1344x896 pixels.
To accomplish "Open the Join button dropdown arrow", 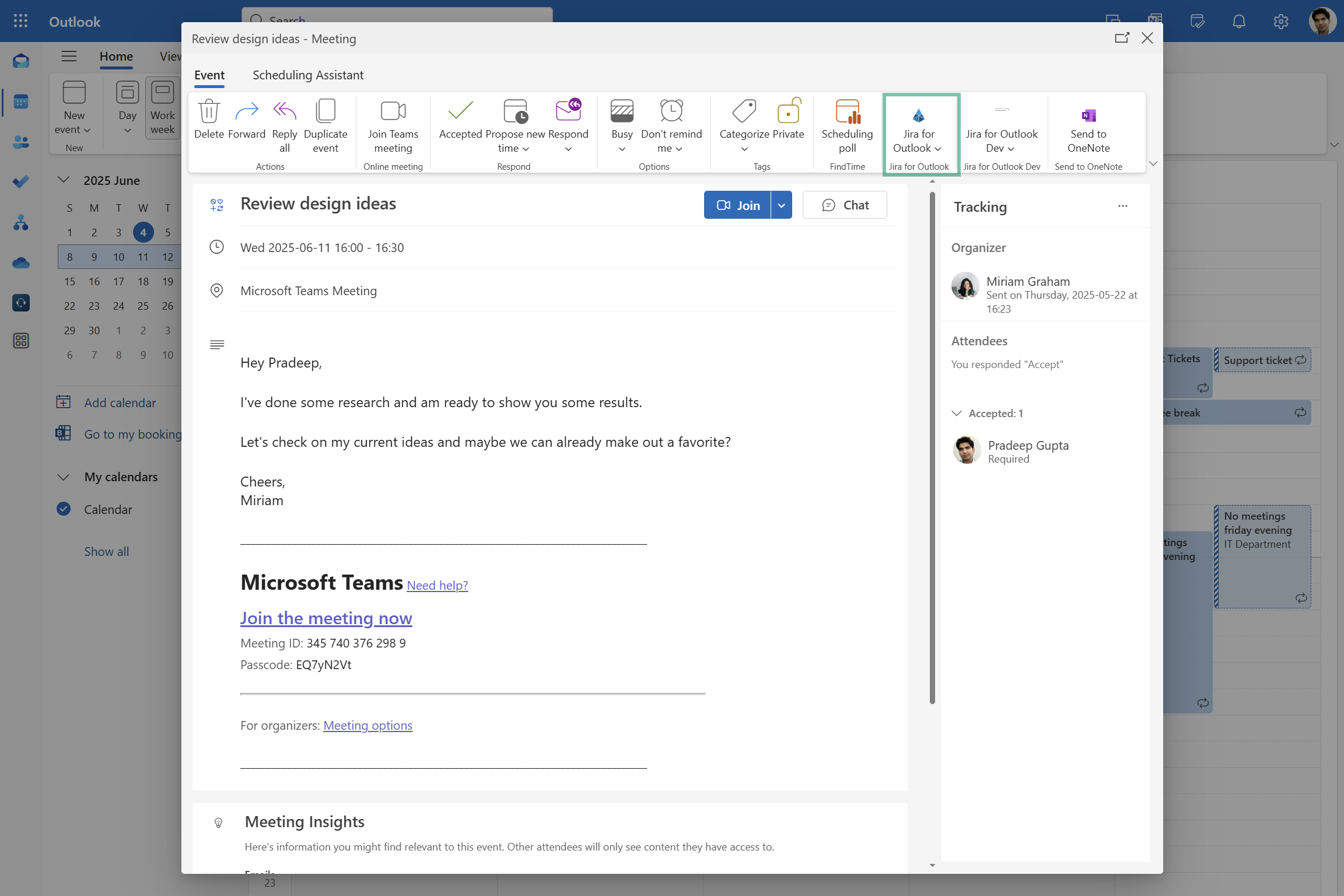I will (781, 205).
